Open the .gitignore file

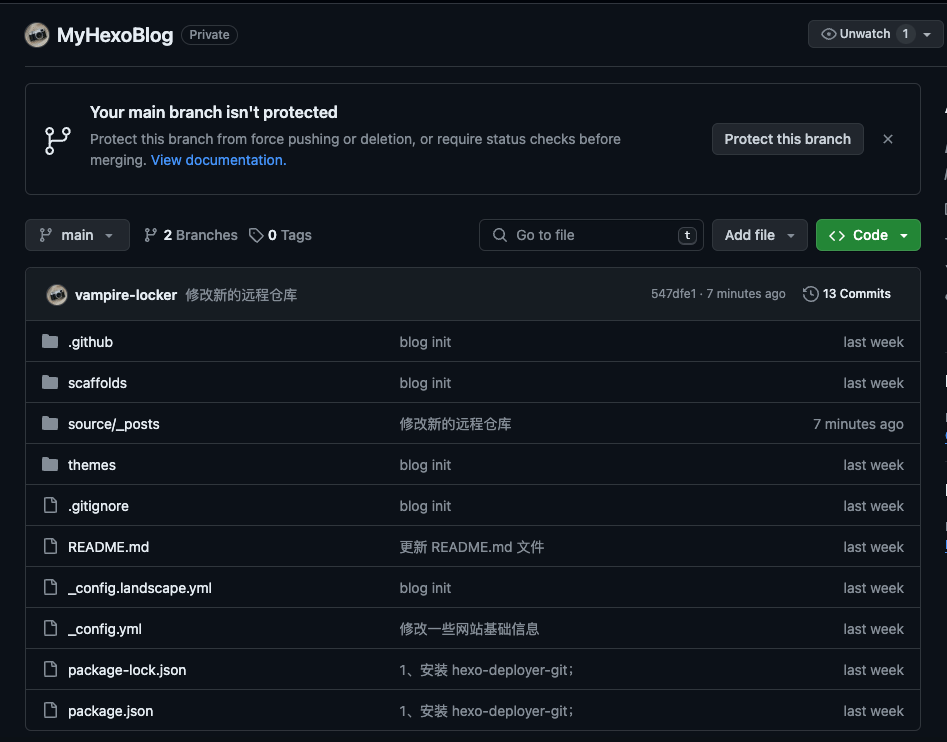[98, 506]
